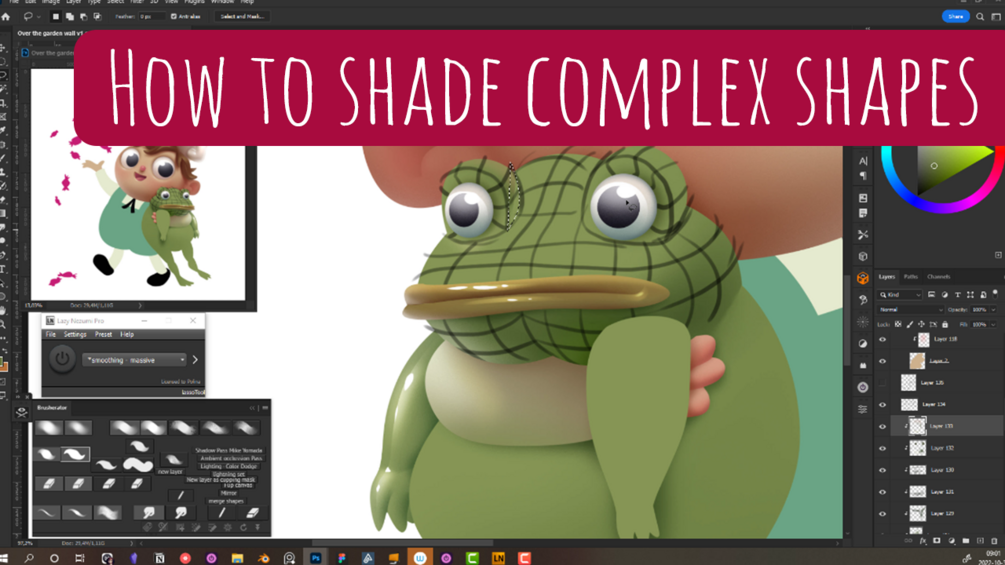The width and height of the screenshot is (1005, 565).
Task: Hide Layer 129 with eye icon
Action: [x=883, y=514]
